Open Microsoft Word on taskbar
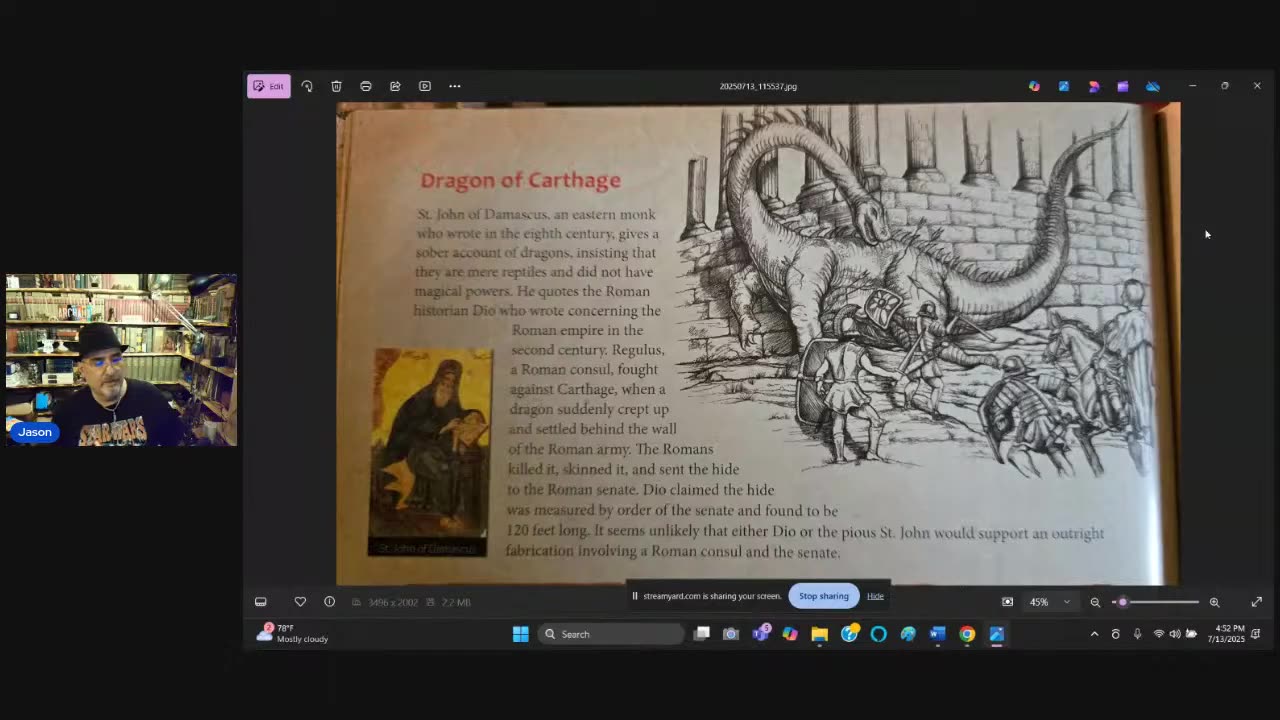 pyautogui.click(x=937, y=634)
